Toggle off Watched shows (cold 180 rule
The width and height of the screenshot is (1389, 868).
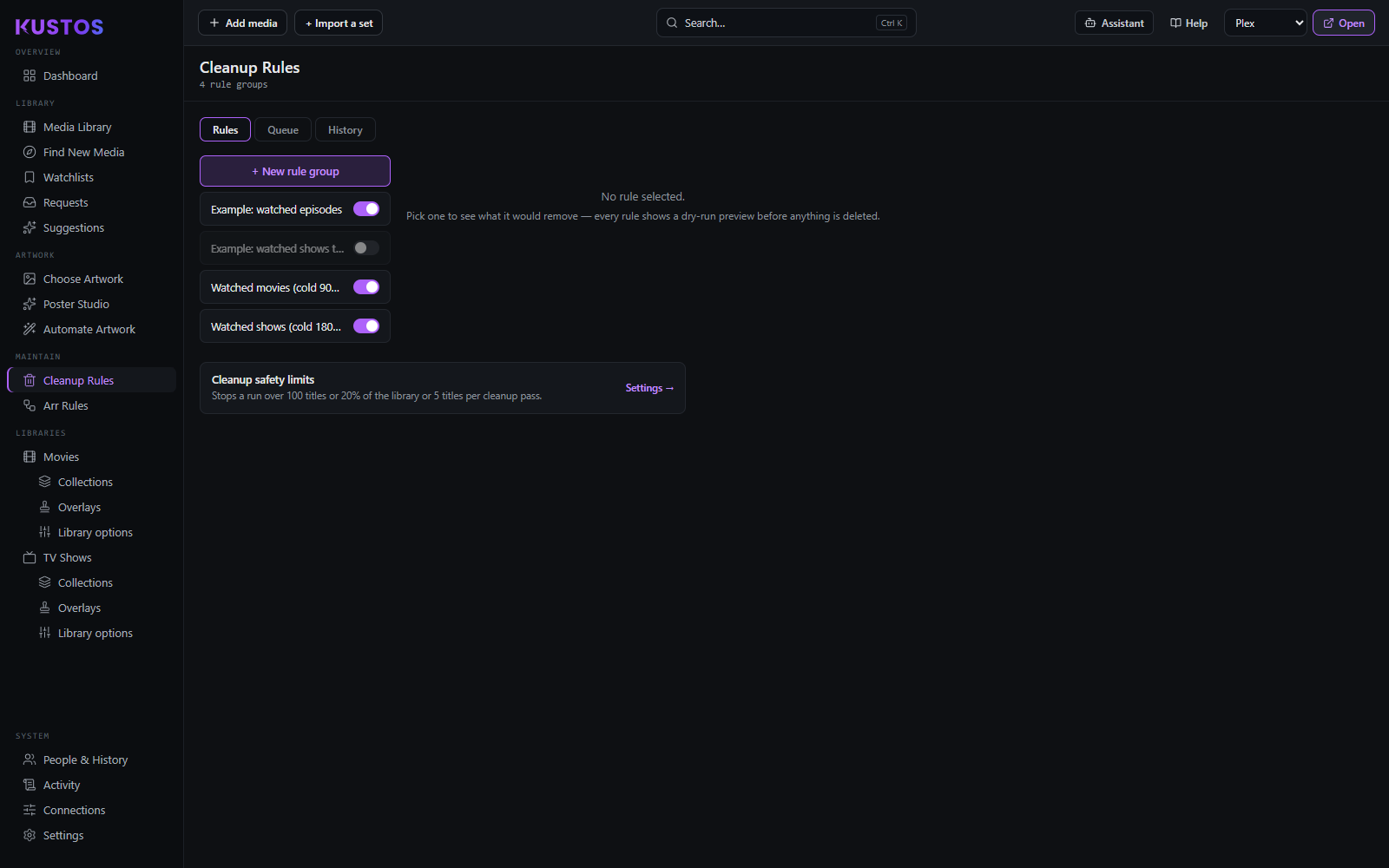tap(366, 326)
